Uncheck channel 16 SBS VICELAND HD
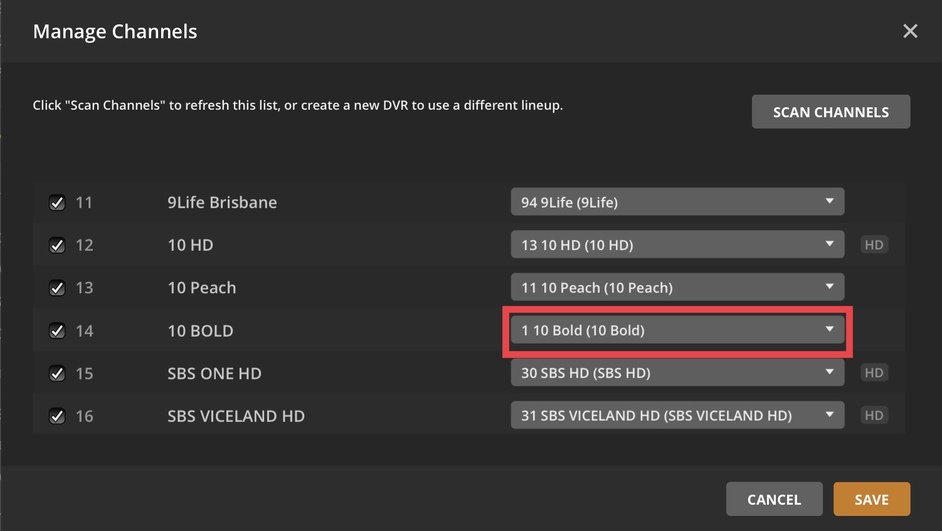 [57, 416]
